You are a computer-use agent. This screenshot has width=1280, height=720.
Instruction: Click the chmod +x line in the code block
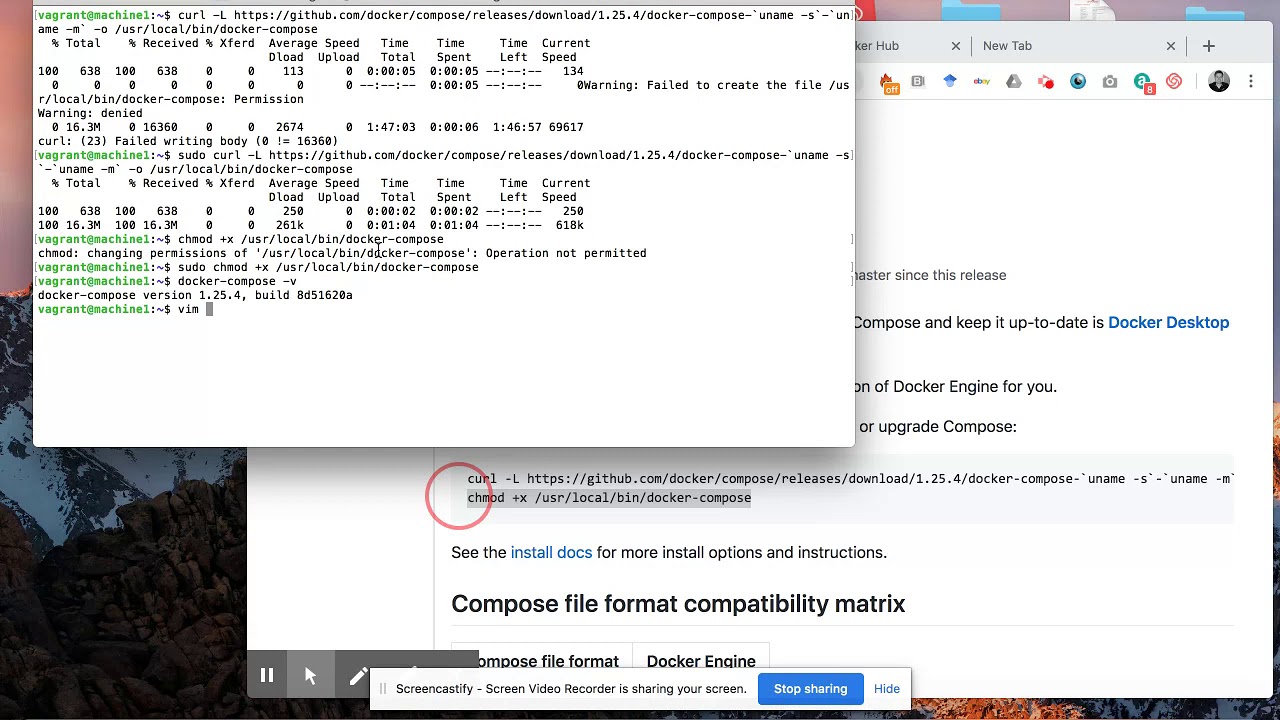coord(609,498)
